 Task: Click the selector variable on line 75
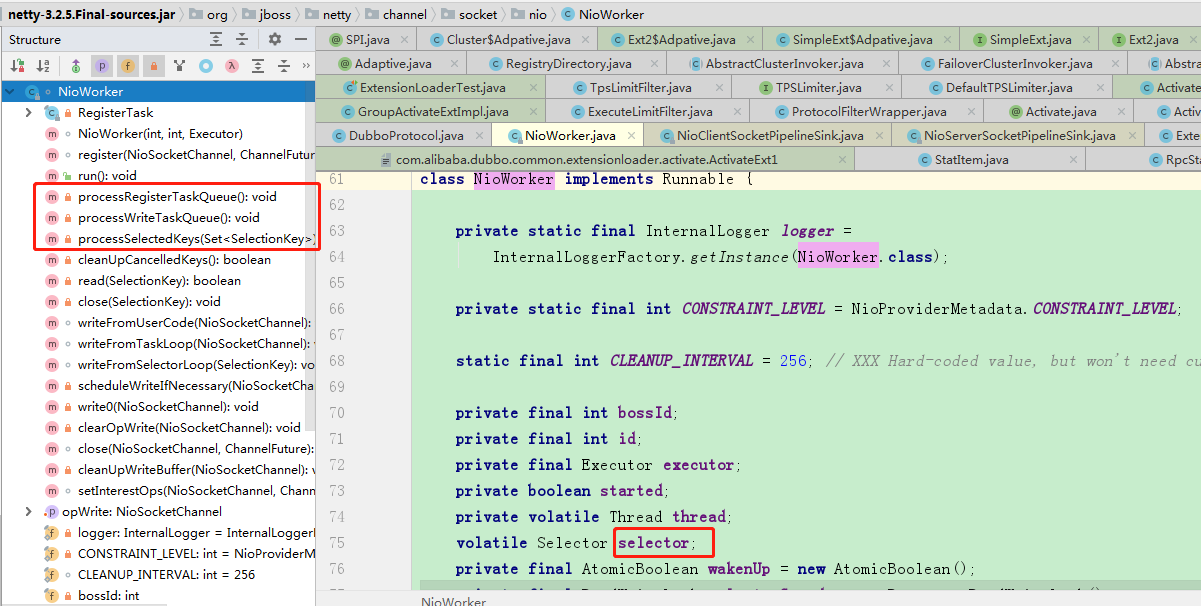(653, 542)
